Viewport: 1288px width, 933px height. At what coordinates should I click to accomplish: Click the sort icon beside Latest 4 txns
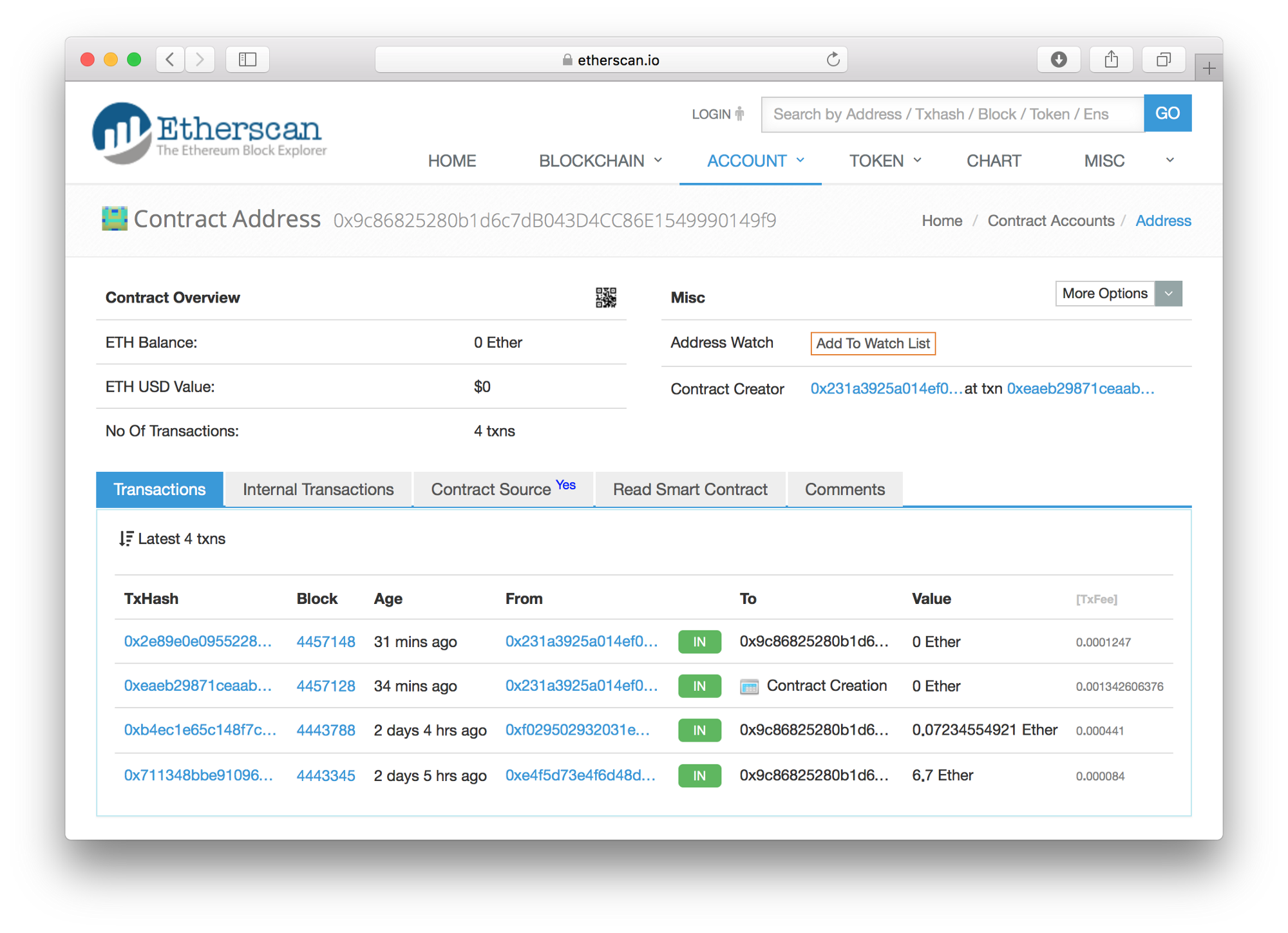pyautogui.click(x=126, y=538)
